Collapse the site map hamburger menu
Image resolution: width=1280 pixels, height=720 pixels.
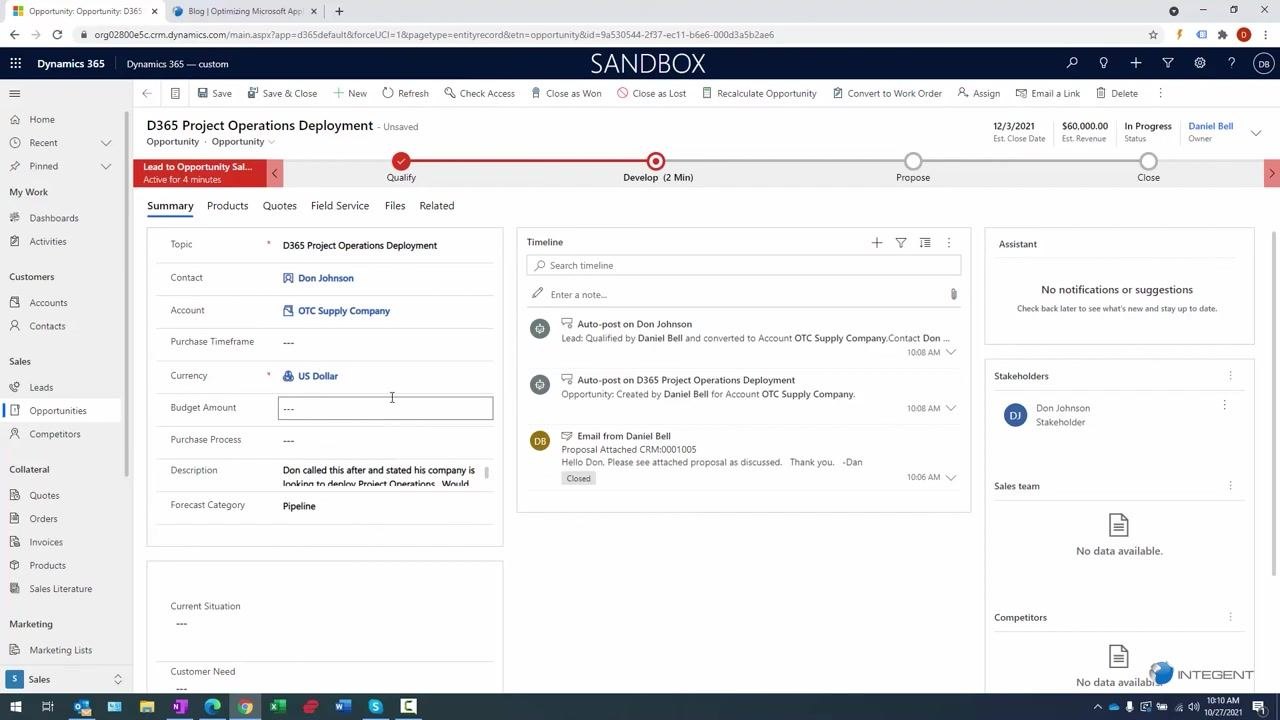15,93
